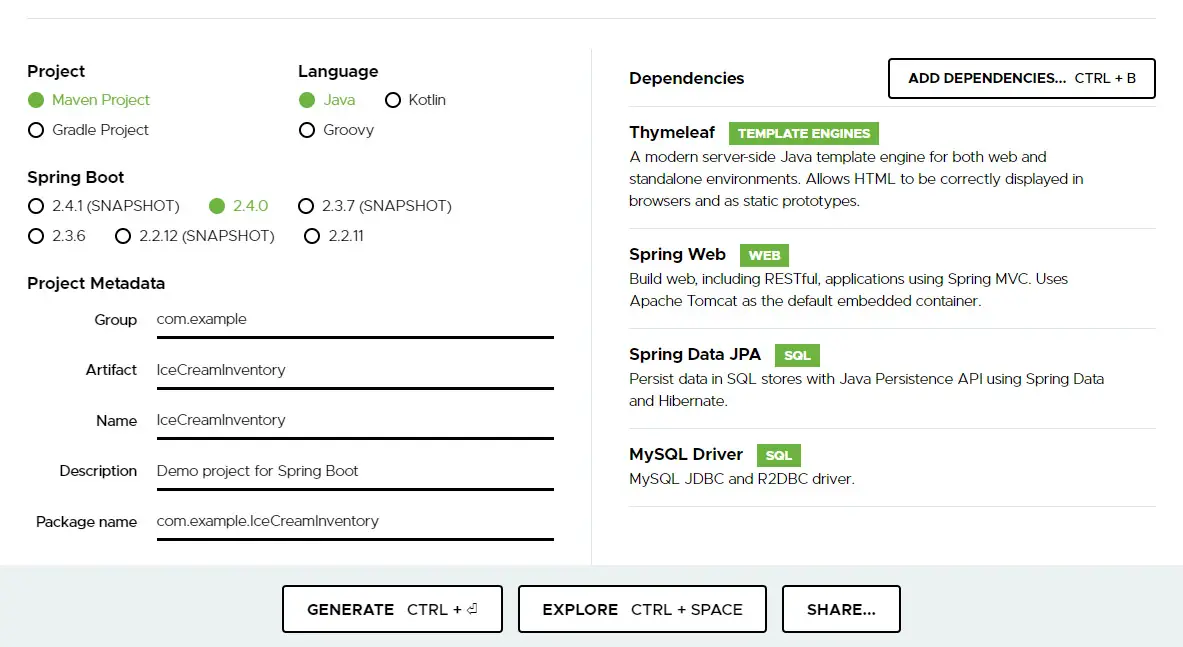Click the SQL badge beside MySQL Driver

778,455
